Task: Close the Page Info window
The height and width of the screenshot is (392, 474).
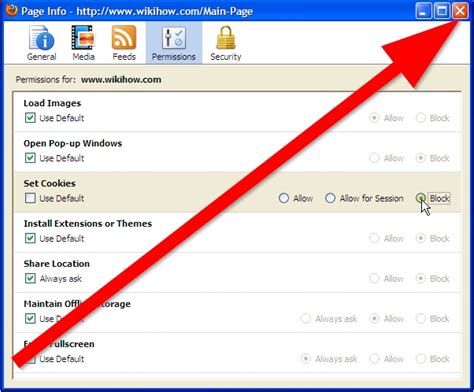Action: coord(460,11)
